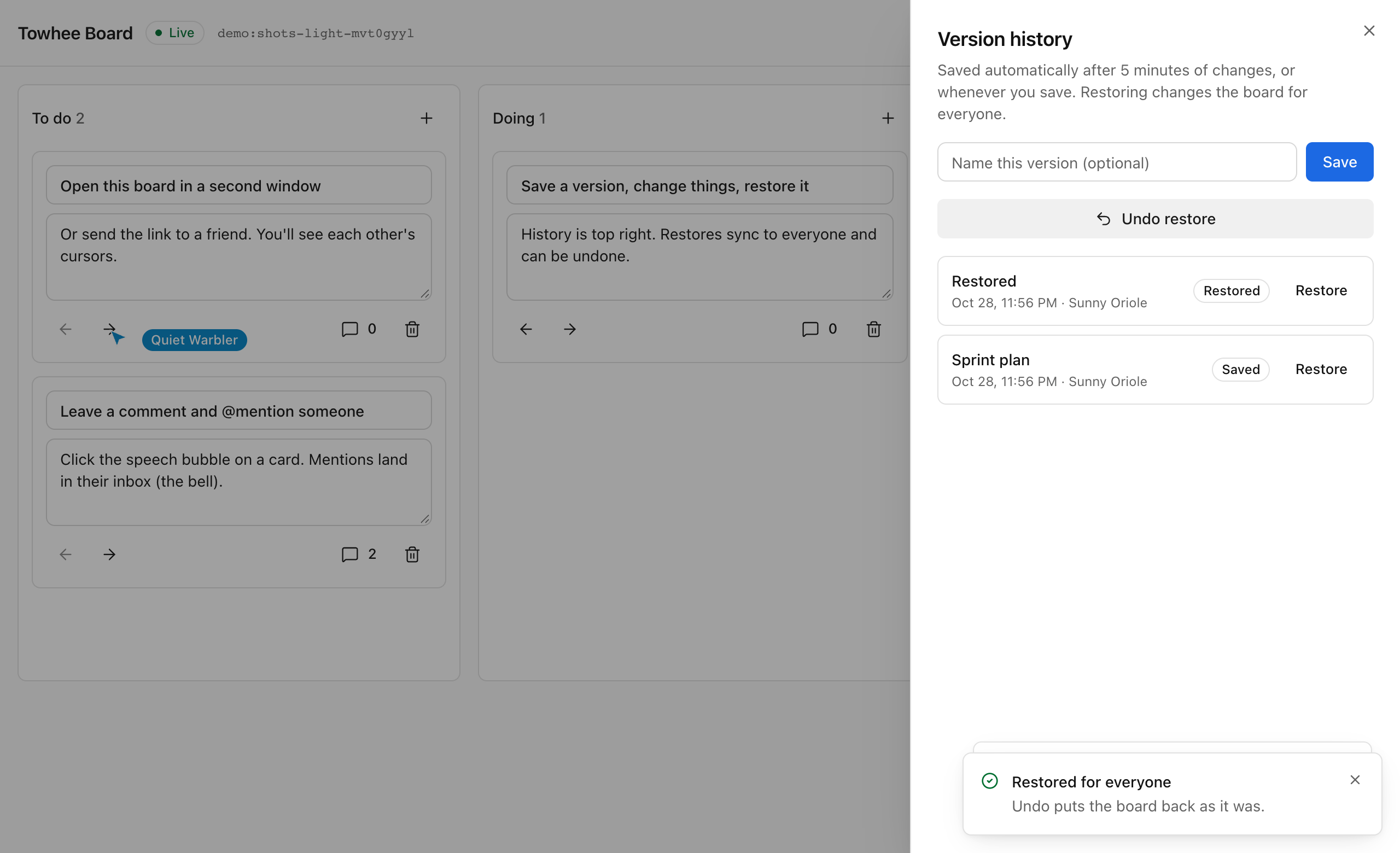Screen dimensions: 1400x853
Task: Add a card to the To do column
Action: 426,118
